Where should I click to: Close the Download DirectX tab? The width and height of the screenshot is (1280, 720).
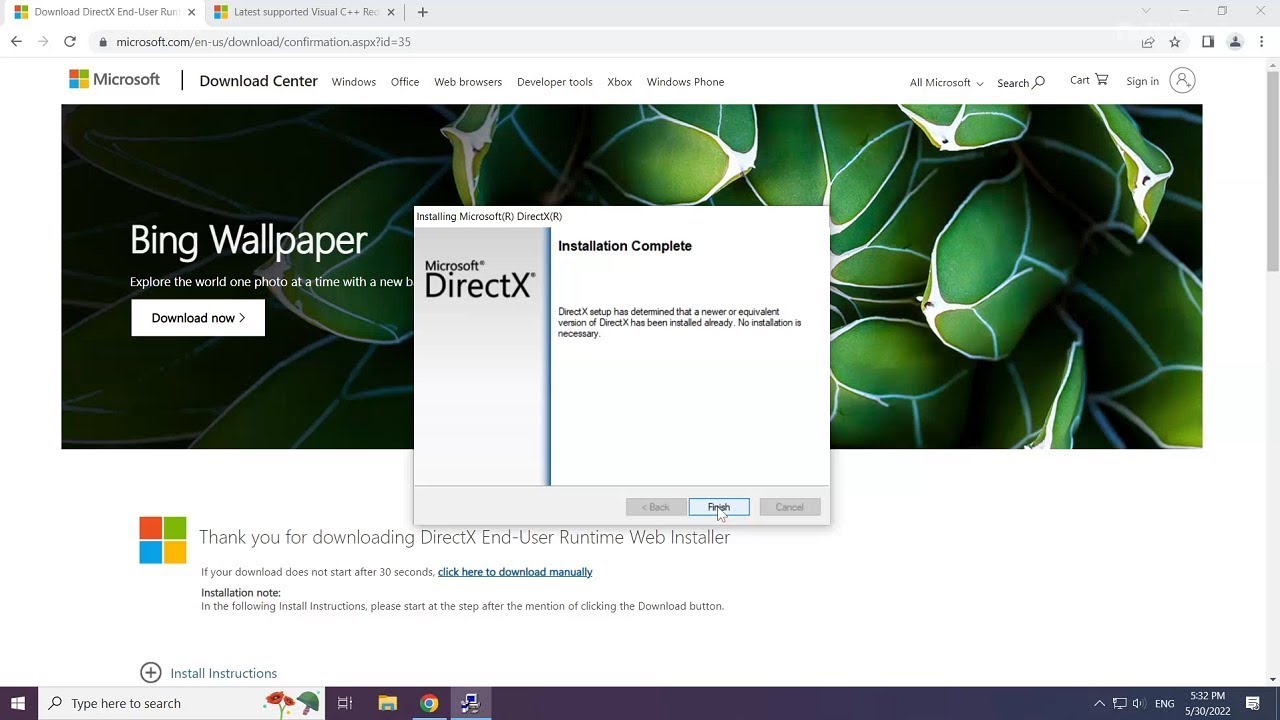(191, 12)
